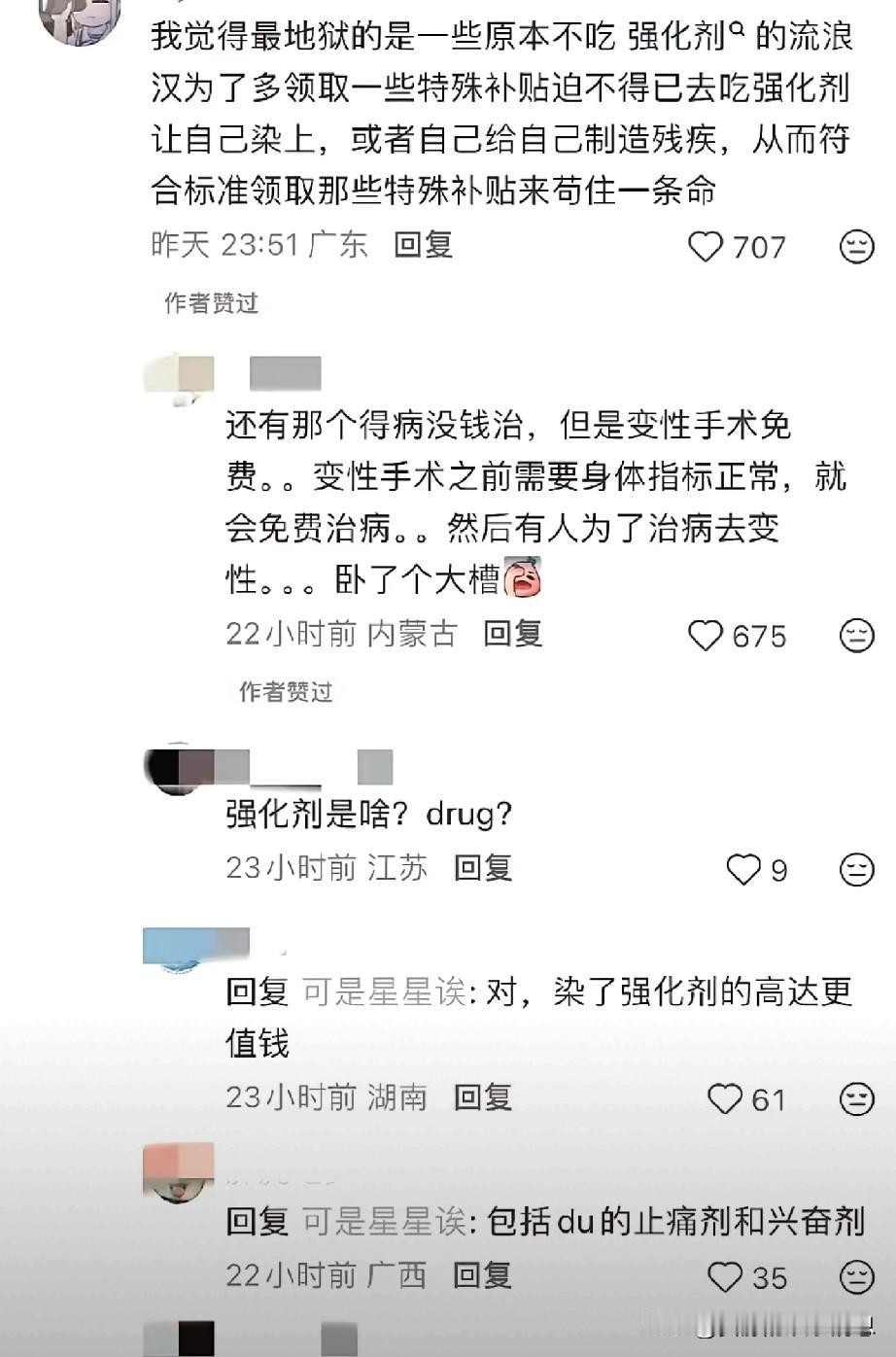896x1357 pixels.
Task: Open the 可是星星诶 mention in Hunan reply
Action: pos(385,992)
